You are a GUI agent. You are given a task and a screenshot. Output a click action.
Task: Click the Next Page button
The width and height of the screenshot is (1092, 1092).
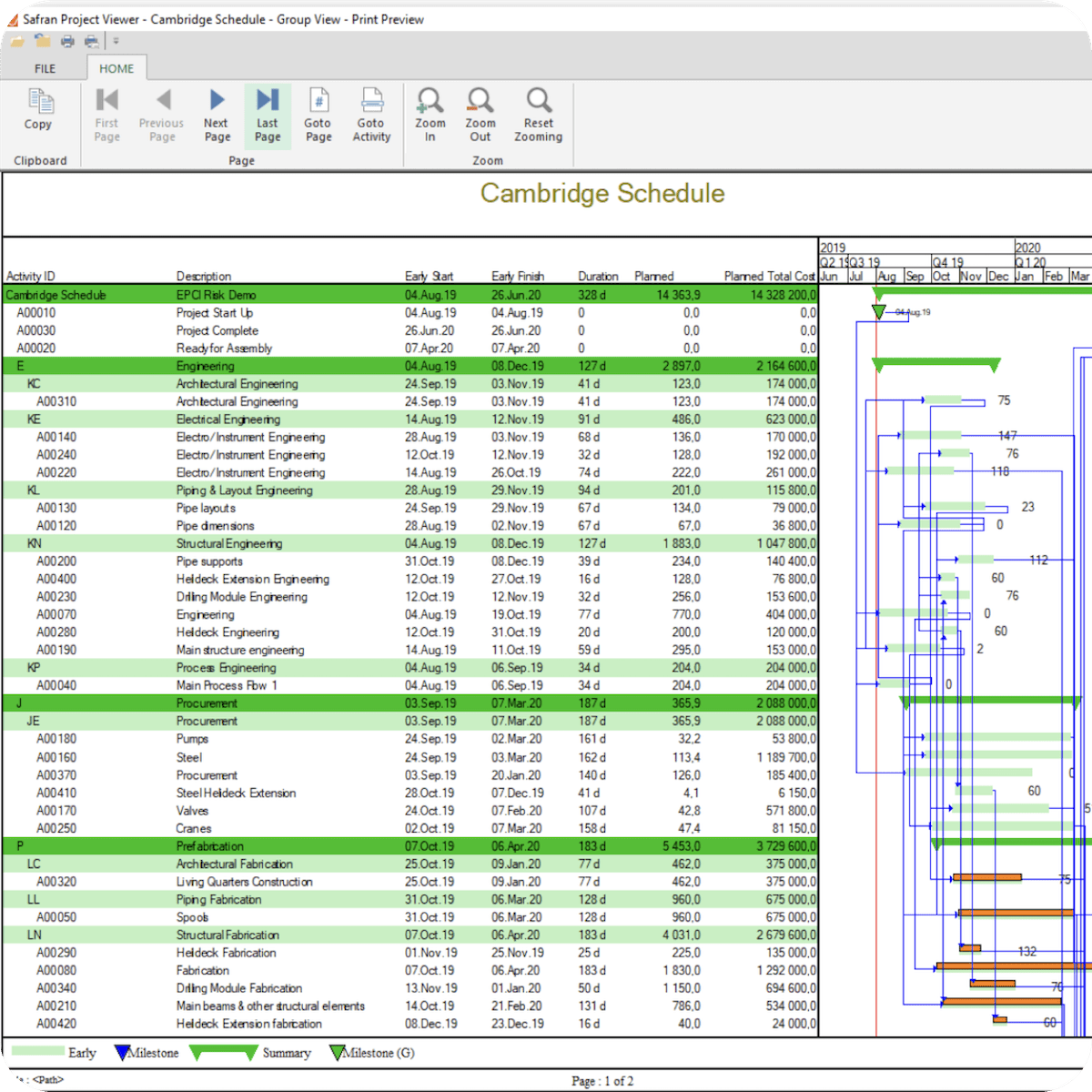pos(217,111)
